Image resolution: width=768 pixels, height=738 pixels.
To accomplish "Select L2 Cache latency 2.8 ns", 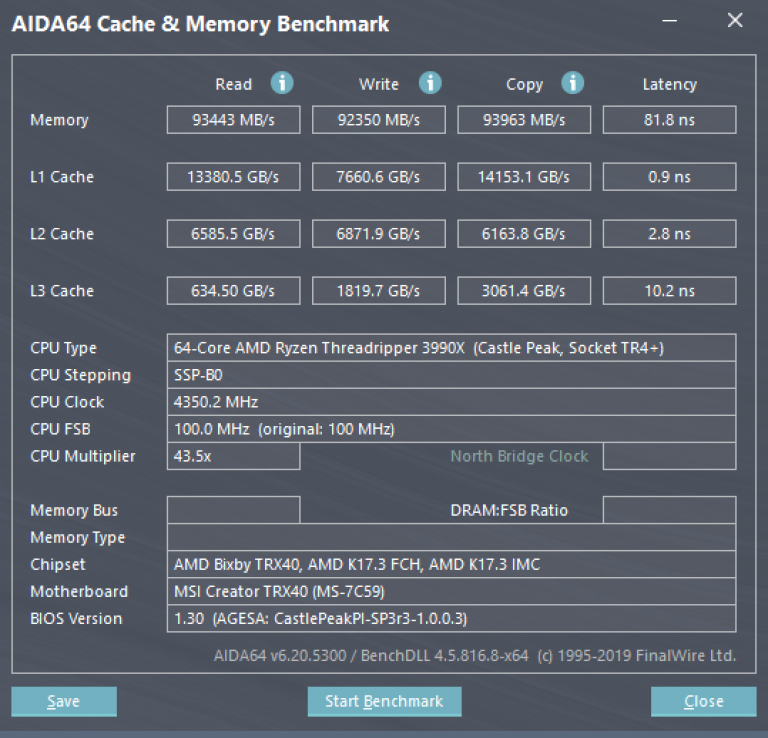I will click(x=670, y=234).
